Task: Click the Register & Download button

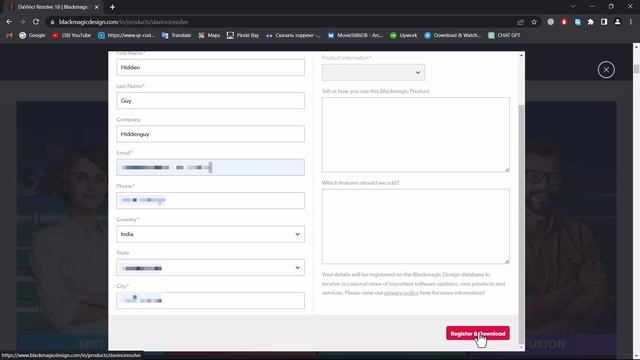Action: pos(478,333)
